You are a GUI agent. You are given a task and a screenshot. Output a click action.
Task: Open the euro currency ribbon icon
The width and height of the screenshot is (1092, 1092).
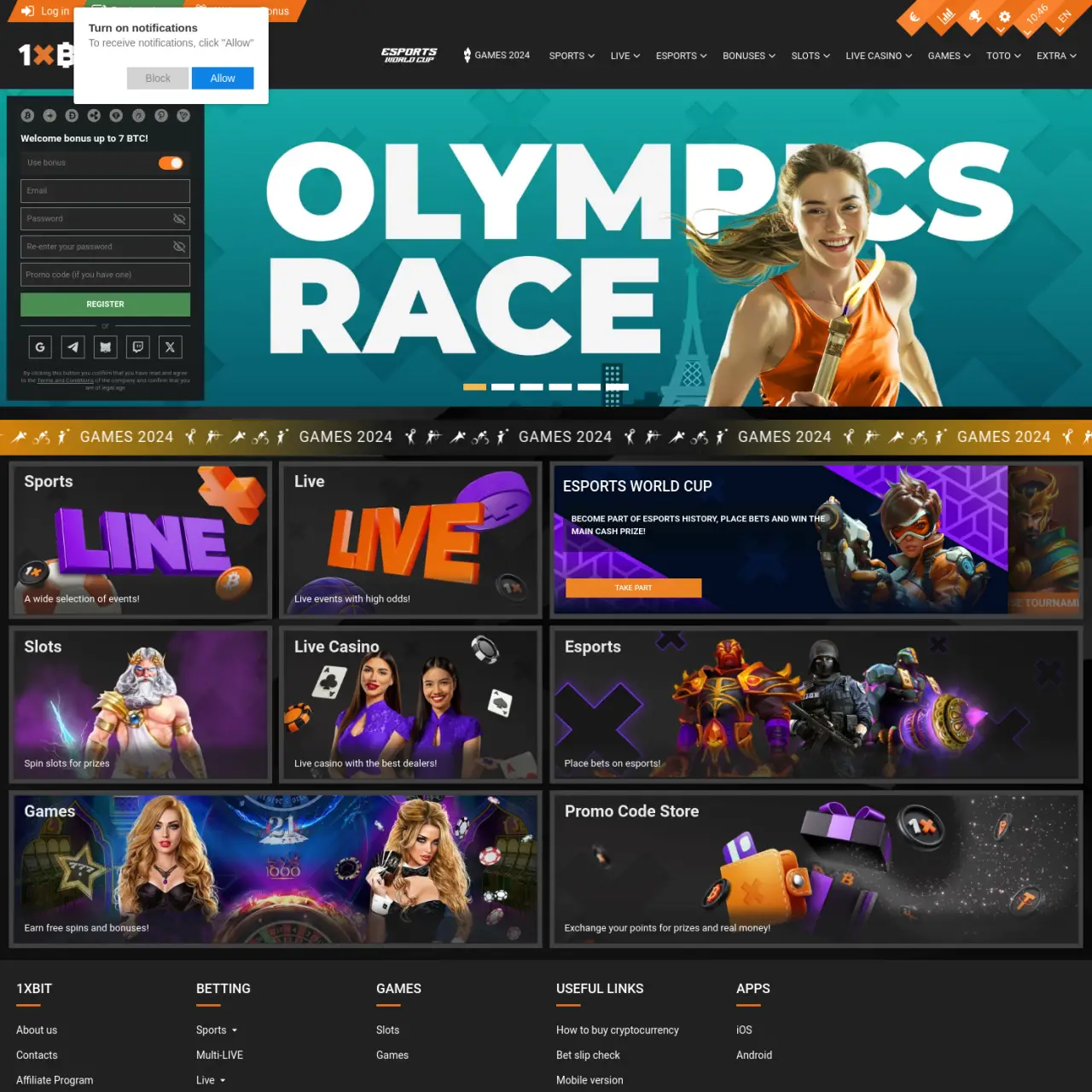[915, 17]
